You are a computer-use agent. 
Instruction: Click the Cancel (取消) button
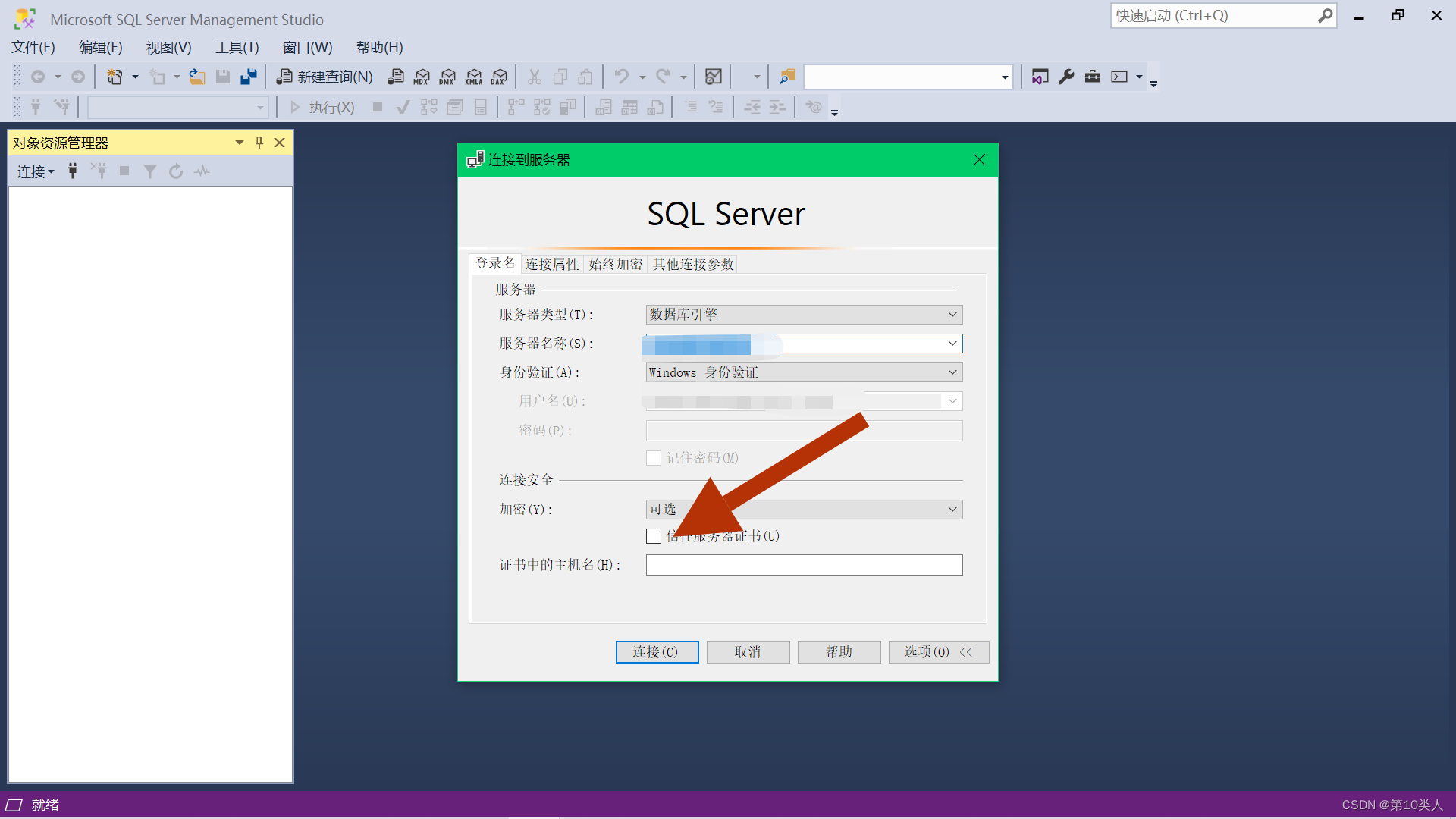(748, 652)
